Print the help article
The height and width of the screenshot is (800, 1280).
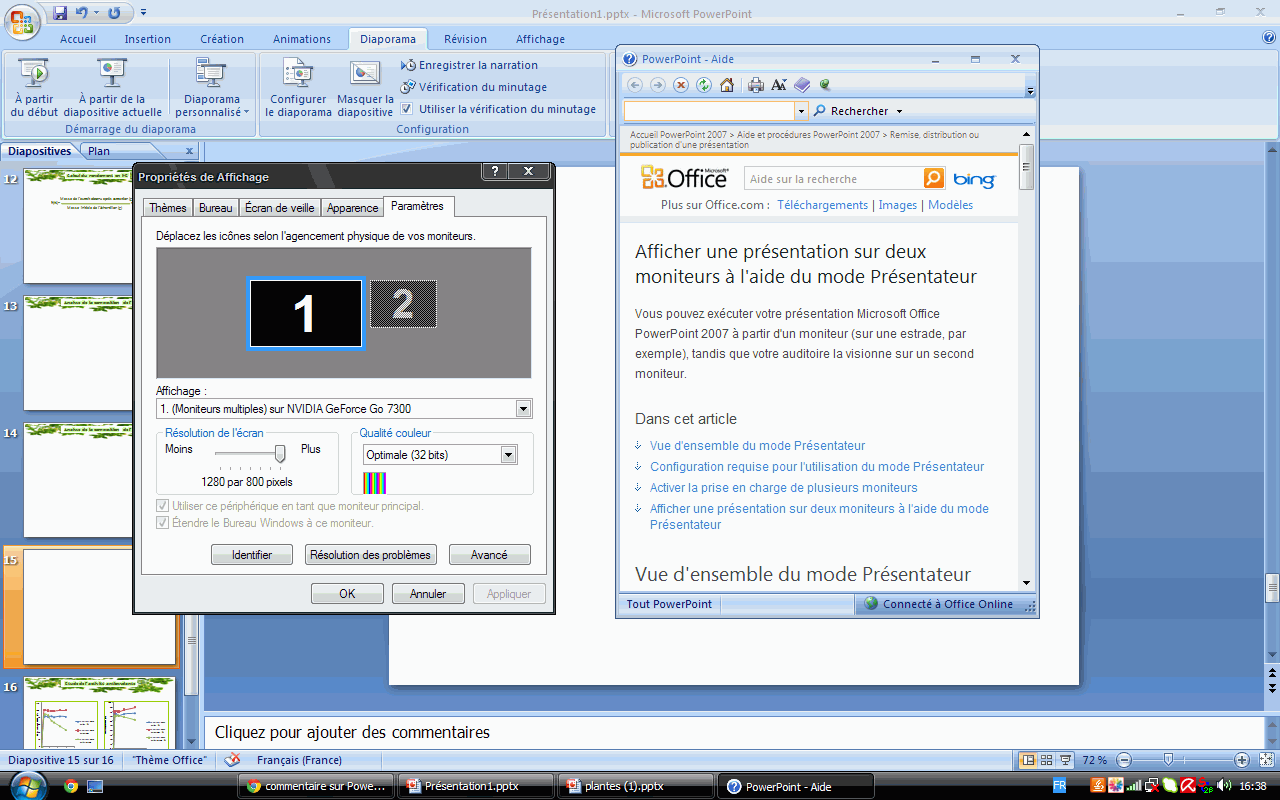pos(756,85)
